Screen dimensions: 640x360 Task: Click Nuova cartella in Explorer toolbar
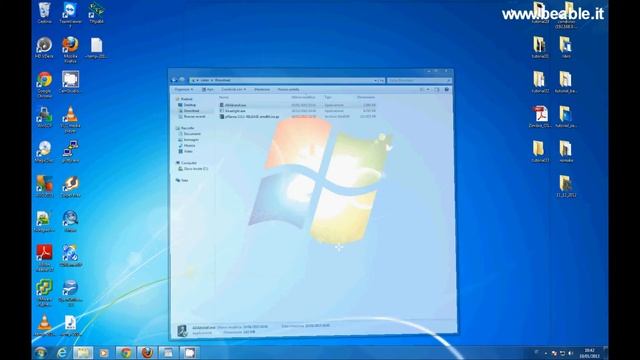click(x=289, y=89)
